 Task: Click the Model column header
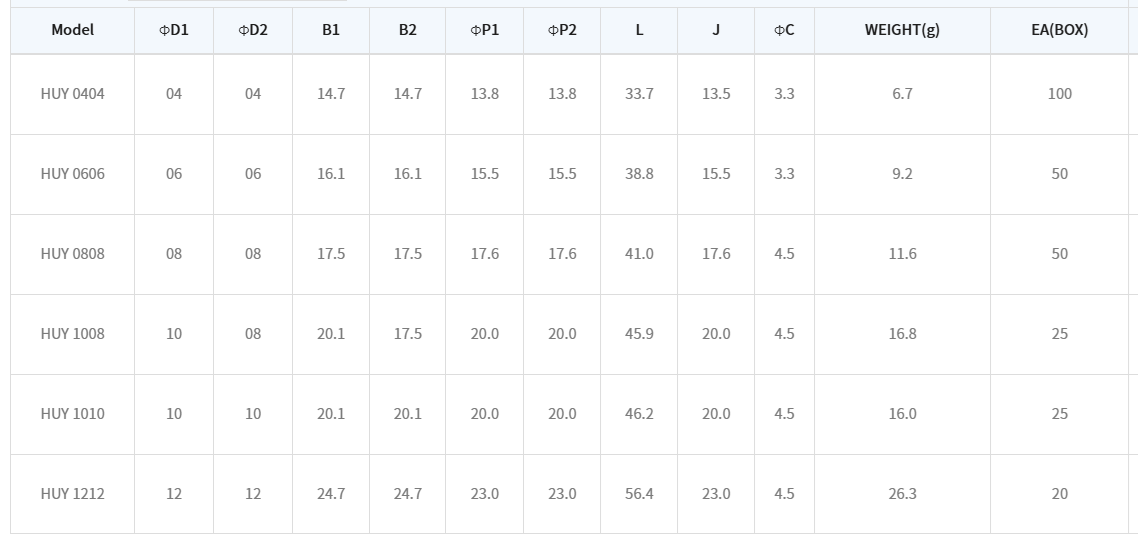pyautogui.click(x=72, y=30)
